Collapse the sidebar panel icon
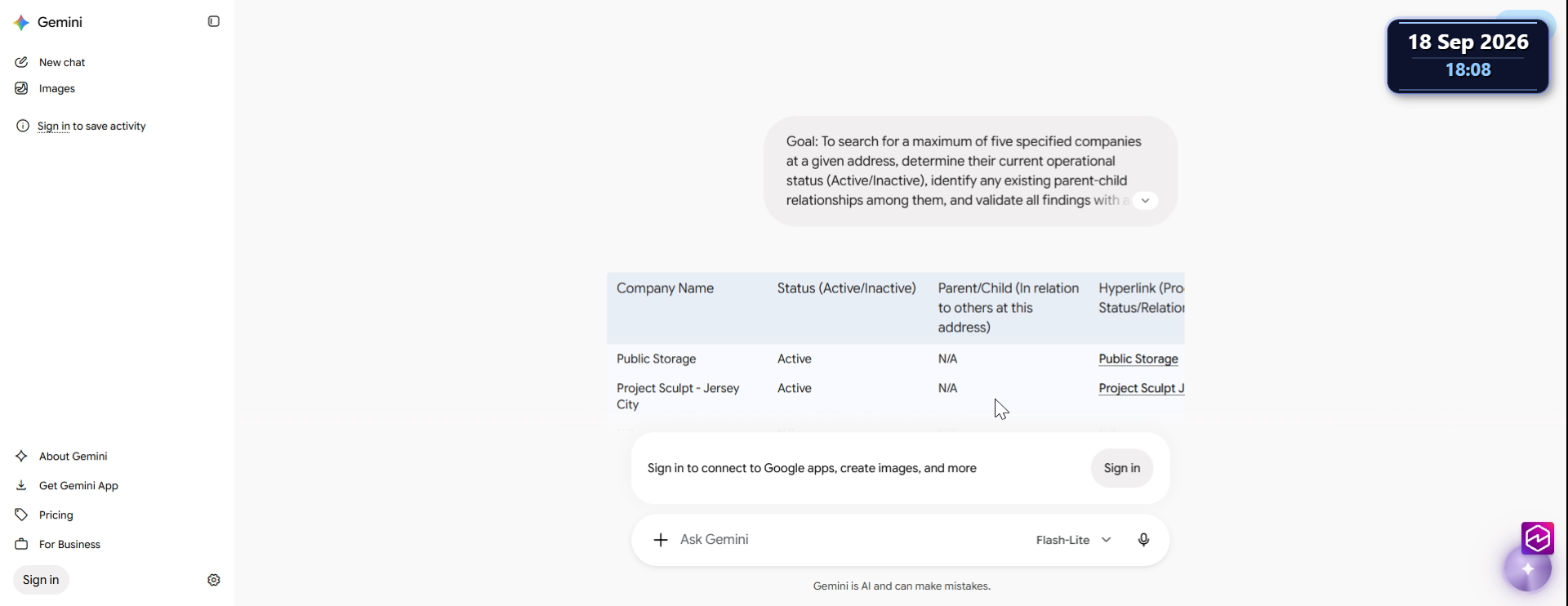Screen dimensions: 1568x606 [214, 22]
